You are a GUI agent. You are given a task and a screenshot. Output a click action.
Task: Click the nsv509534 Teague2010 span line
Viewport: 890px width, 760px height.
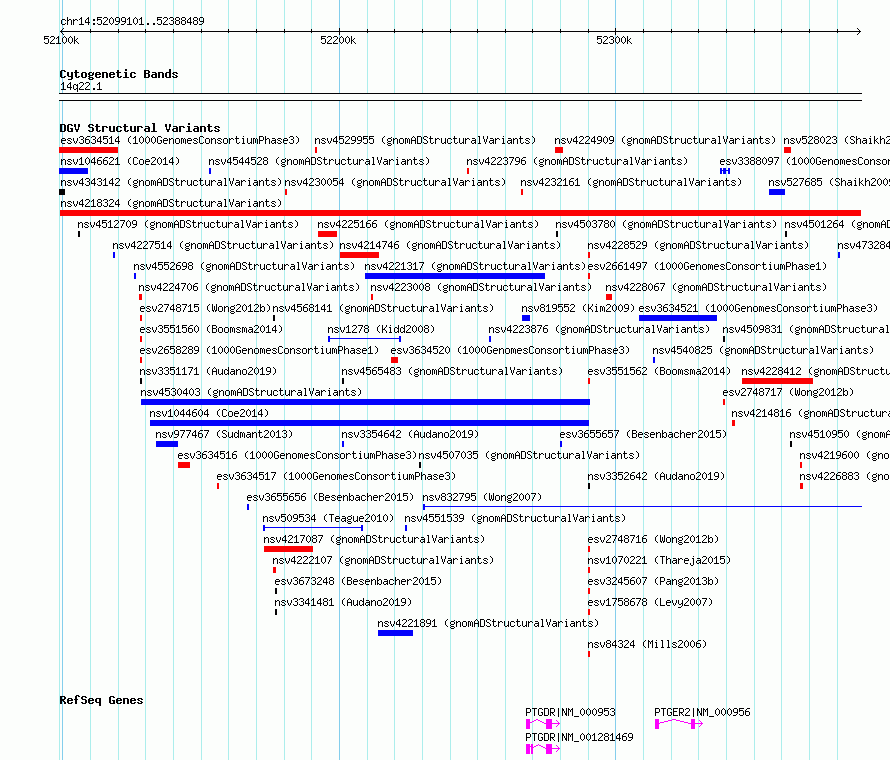coord(313,528)
